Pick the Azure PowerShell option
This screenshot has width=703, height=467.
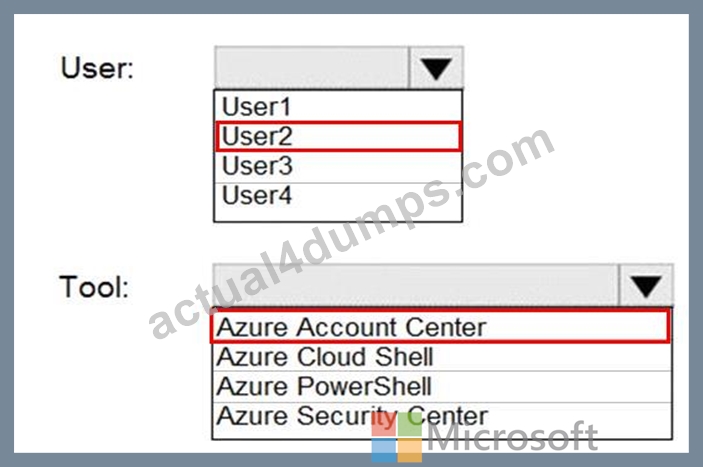click(442, 386)
